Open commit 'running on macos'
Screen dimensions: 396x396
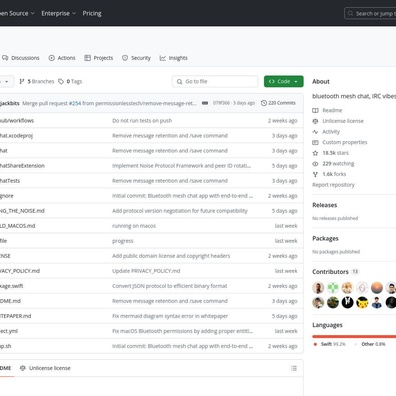click(x=134, y=226)
